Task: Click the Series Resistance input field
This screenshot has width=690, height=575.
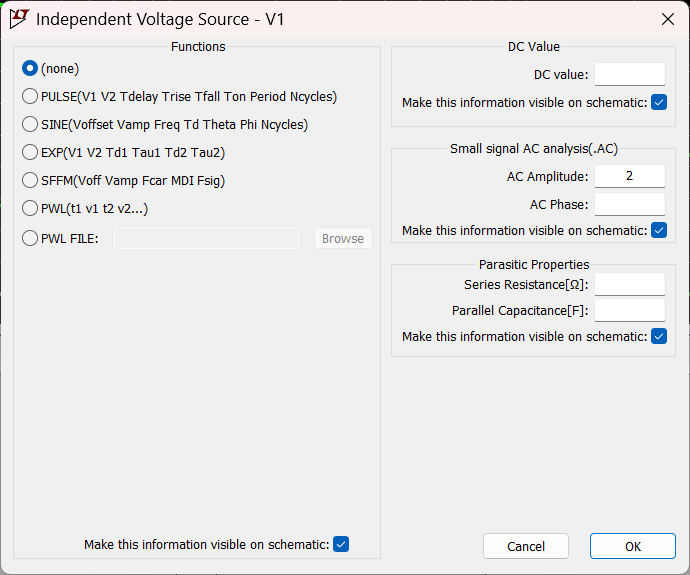Action: pos(629,284)
